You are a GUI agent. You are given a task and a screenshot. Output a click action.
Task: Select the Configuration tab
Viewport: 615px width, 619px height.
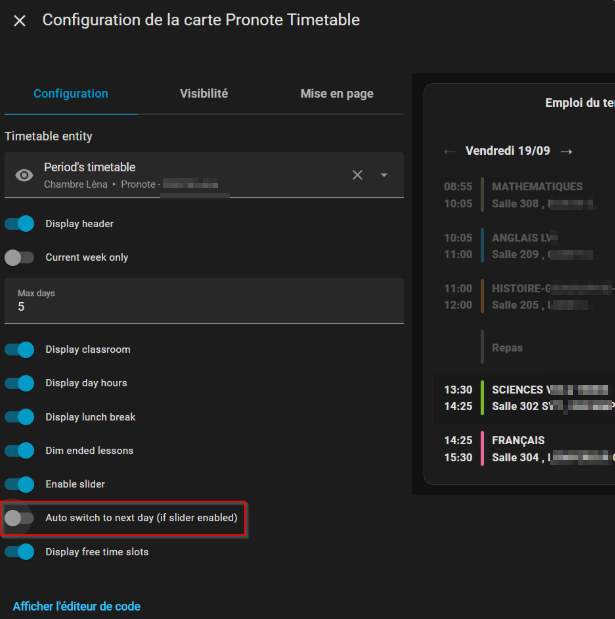pos(71,94)
